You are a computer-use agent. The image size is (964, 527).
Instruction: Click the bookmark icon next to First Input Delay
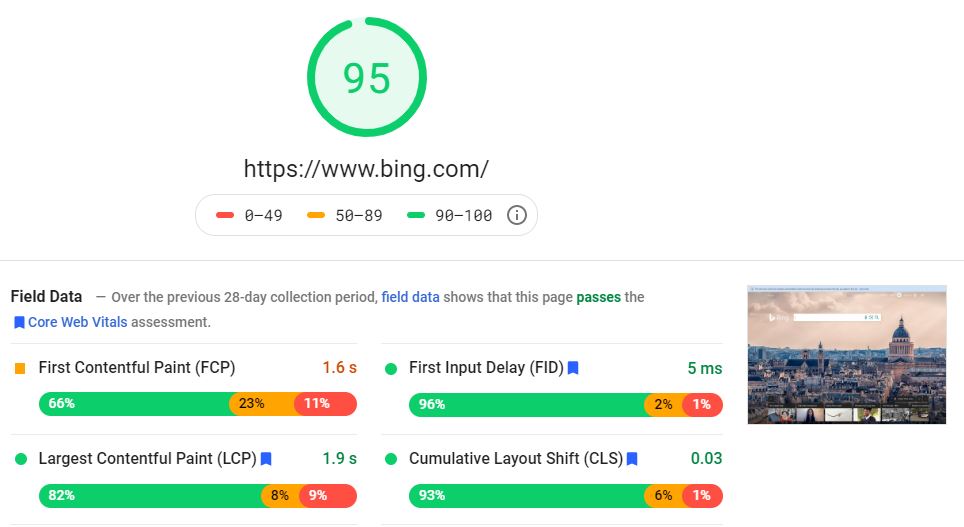573,368
